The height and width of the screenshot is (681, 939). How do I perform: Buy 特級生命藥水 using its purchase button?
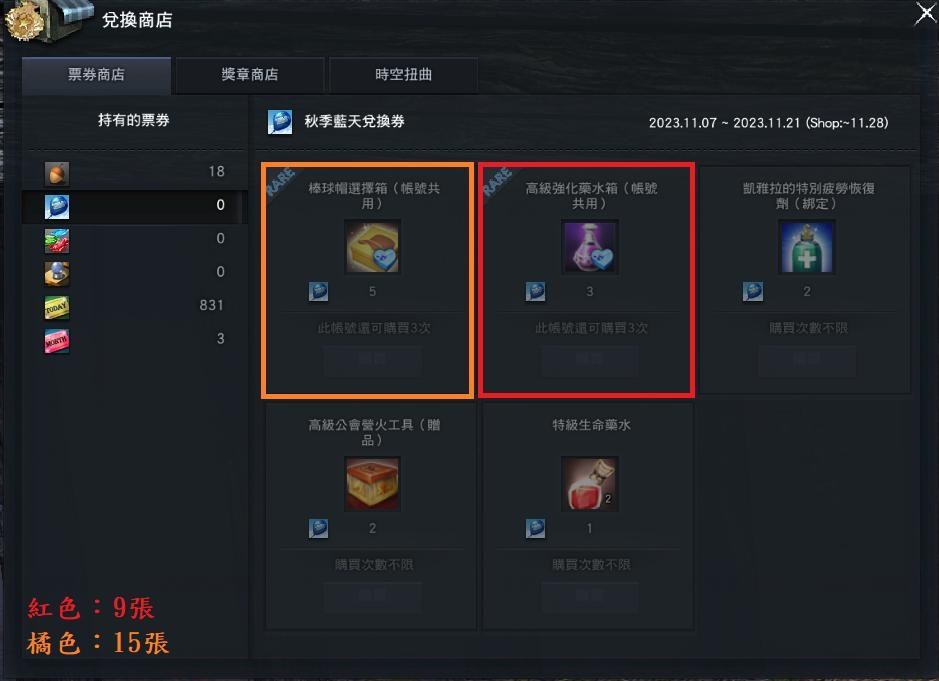589,596
